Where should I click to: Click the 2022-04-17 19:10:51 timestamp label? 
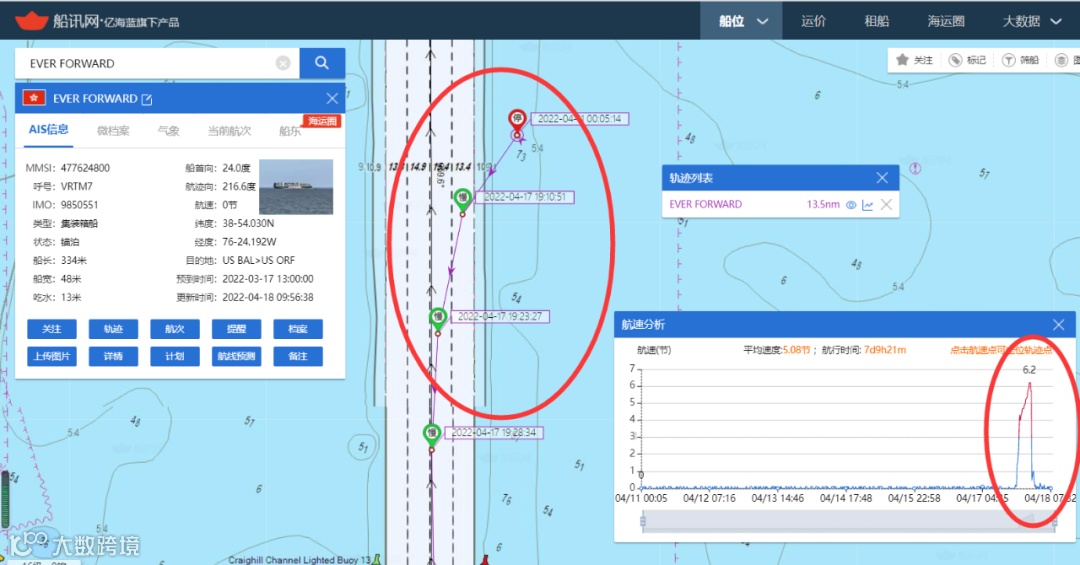(525, 197)
